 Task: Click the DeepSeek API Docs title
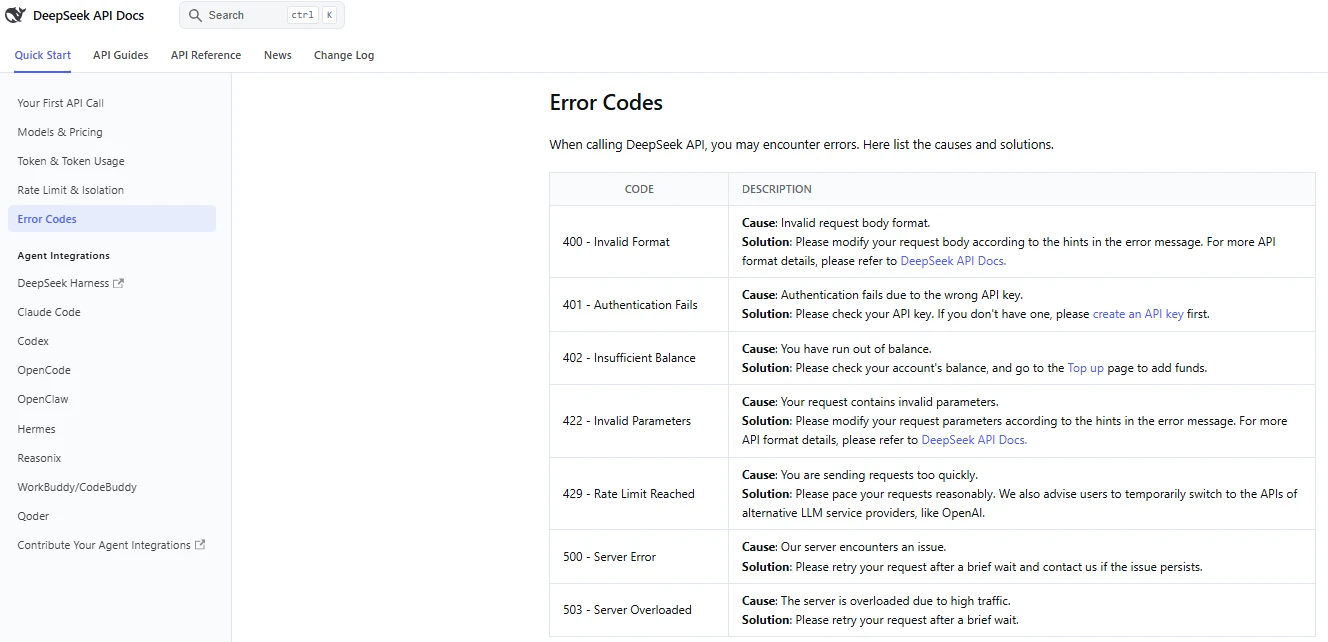coord(88,15)
